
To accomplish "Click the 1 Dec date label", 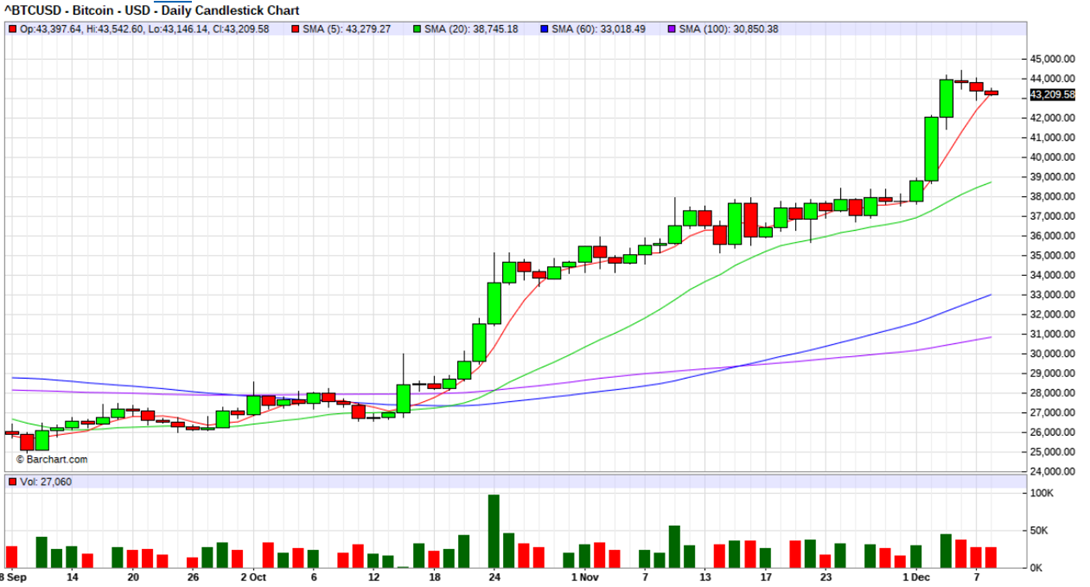I will tap(916, 577).
